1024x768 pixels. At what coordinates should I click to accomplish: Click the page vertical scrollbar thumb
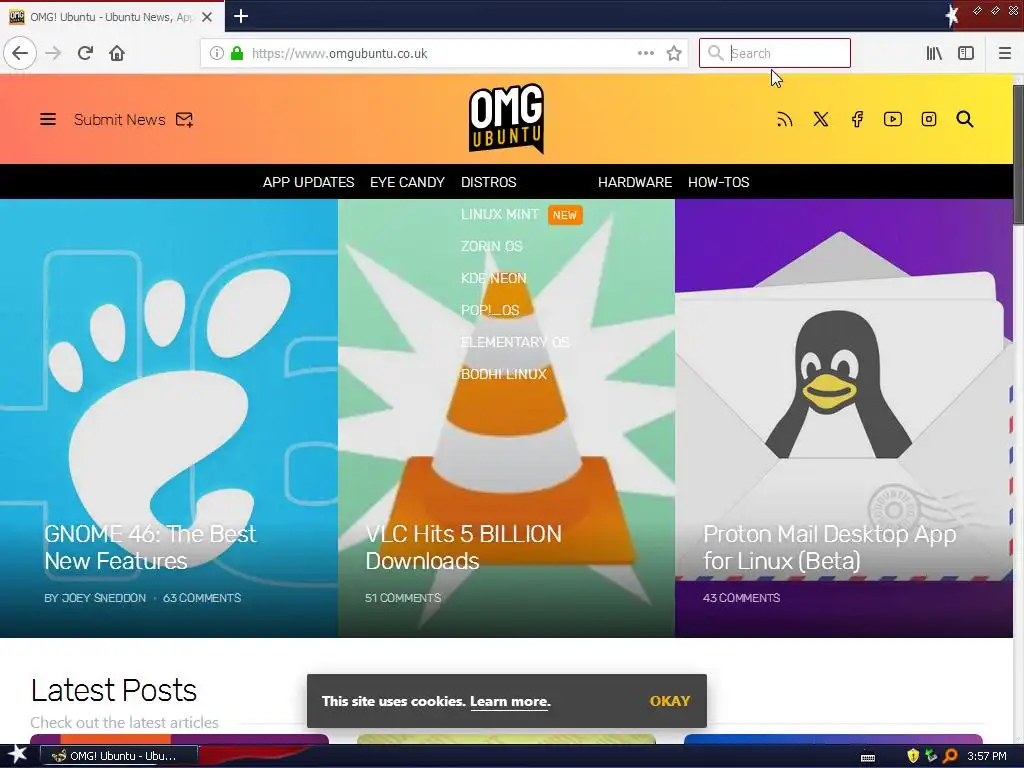pyautogui.click(x=1018, y=153)
